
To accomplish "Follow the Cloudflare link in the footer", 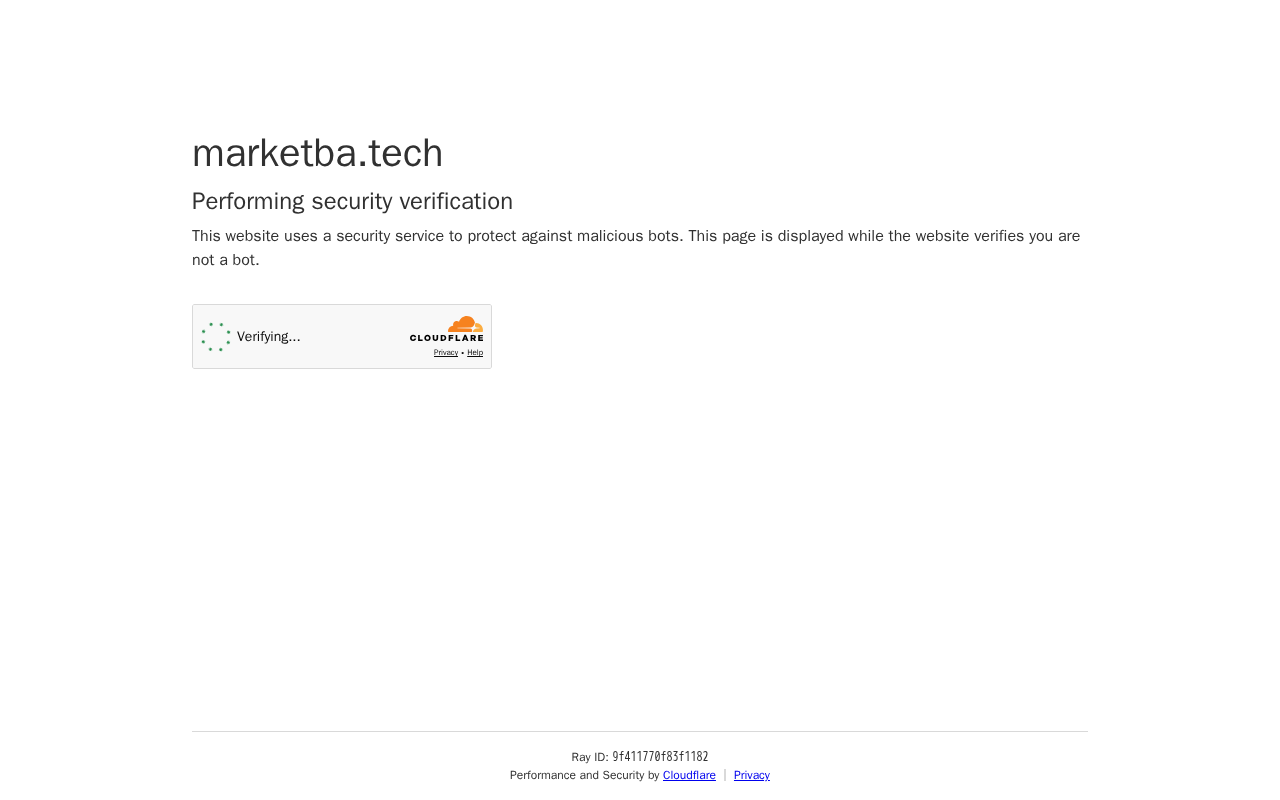I will tap(689, 775).
